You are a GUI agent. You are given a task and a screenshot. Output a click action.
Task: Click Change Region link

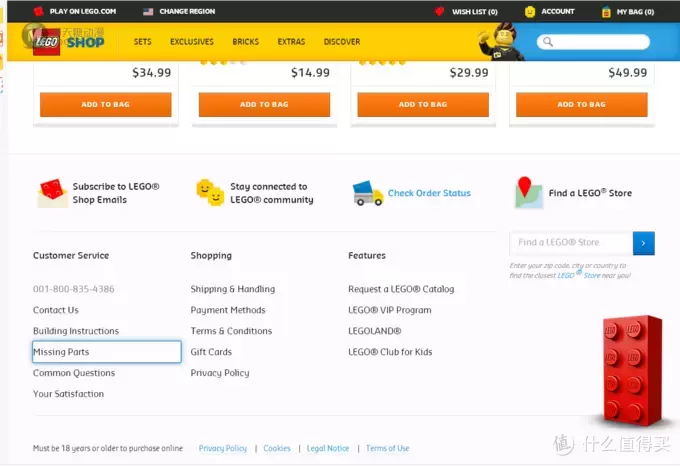pos(187,11)
